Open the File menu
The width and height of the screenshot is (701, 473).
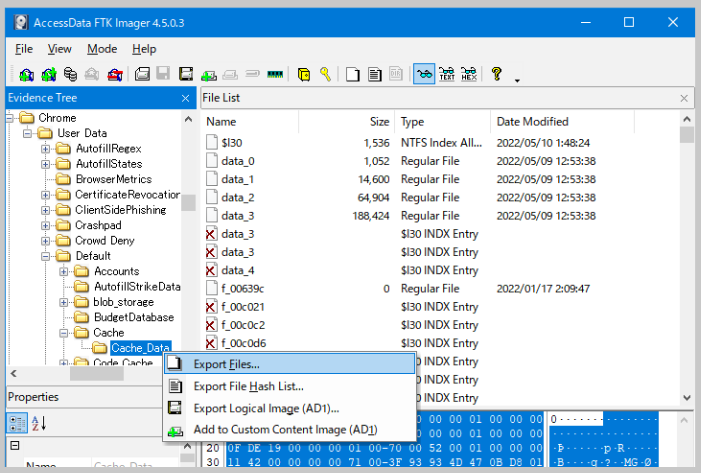click(x=24, y=49)
